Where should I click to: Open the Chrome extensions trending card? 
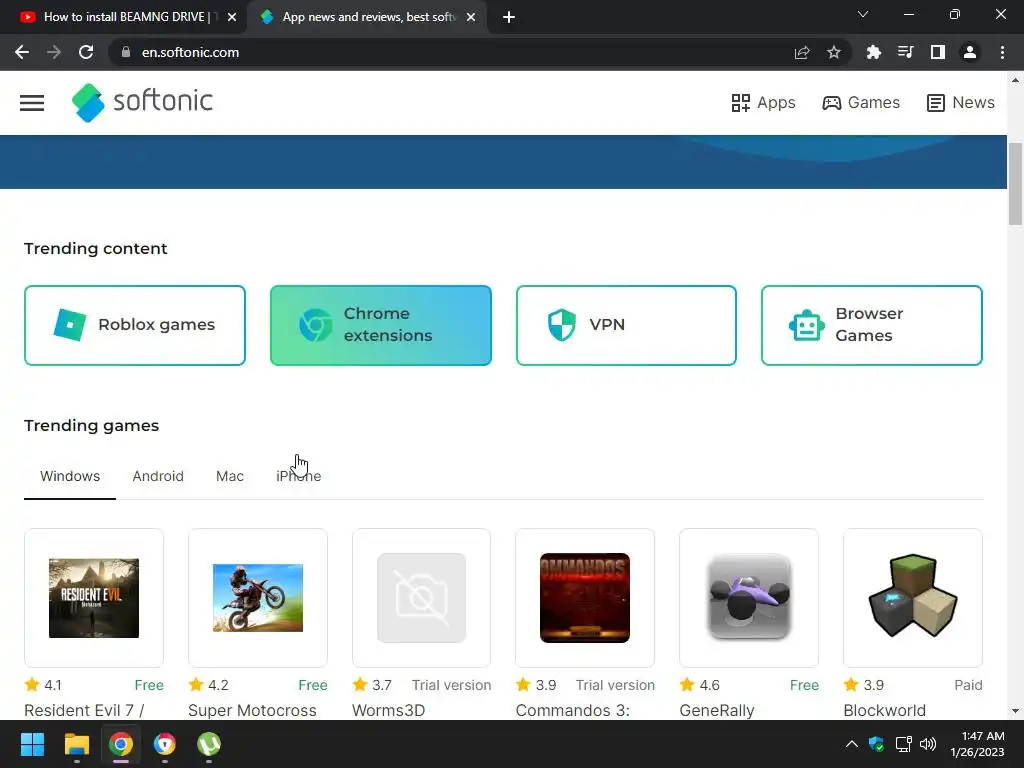[381, 325]
